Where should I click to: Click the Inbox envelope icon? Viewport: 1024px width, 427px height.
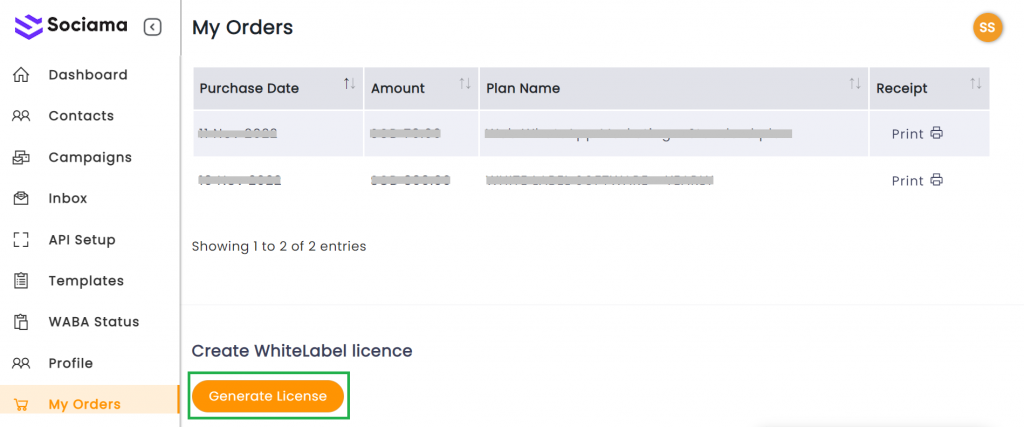(21, 198)
